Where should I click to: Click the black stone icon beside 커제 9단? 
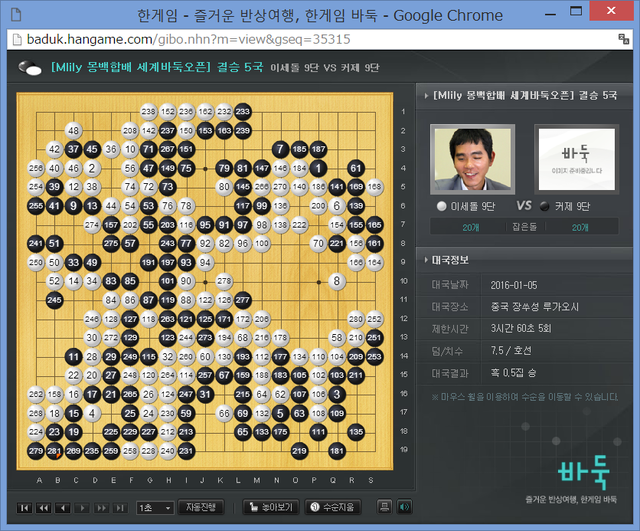tap(544, 206)
